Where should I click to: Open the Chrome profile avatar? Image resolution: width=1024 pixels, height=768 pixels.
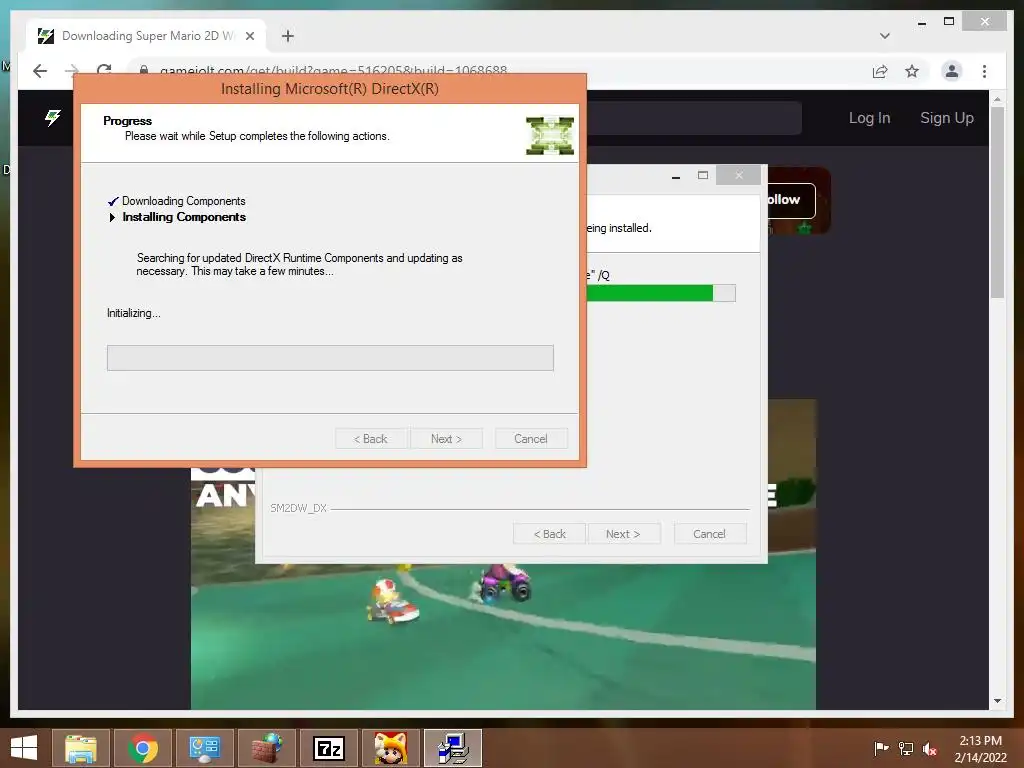952,71
